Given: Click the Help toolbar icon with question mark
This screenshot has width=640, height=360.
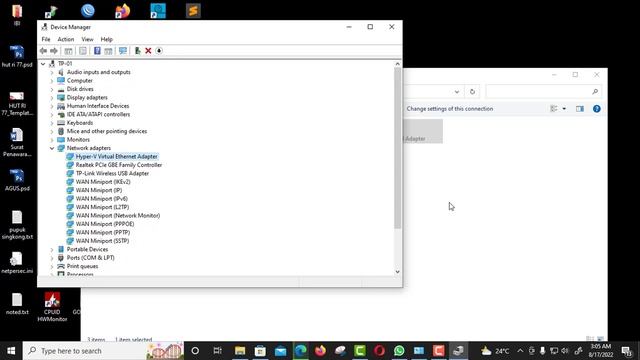Looking at the screenshot, I should (x=97, y=51).
